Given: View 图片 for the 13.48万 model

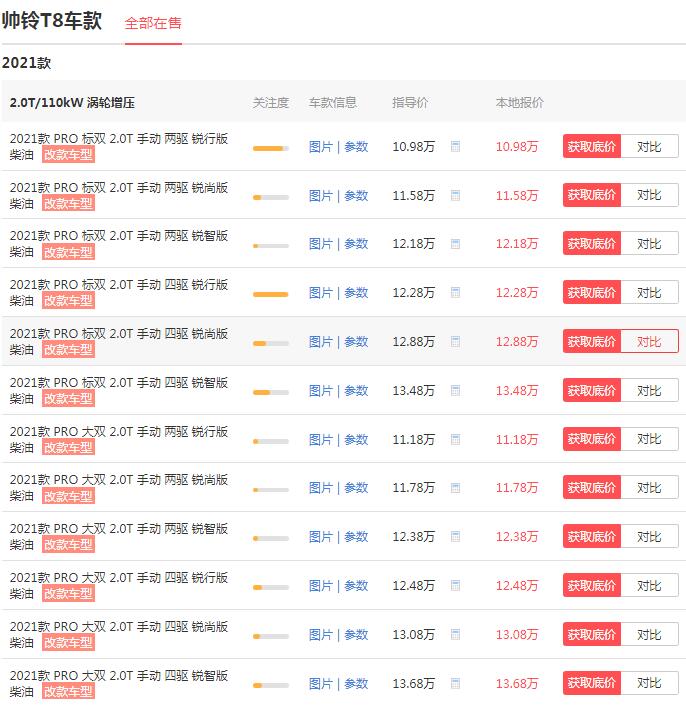Looking at the screenshot, I should 320,391.
